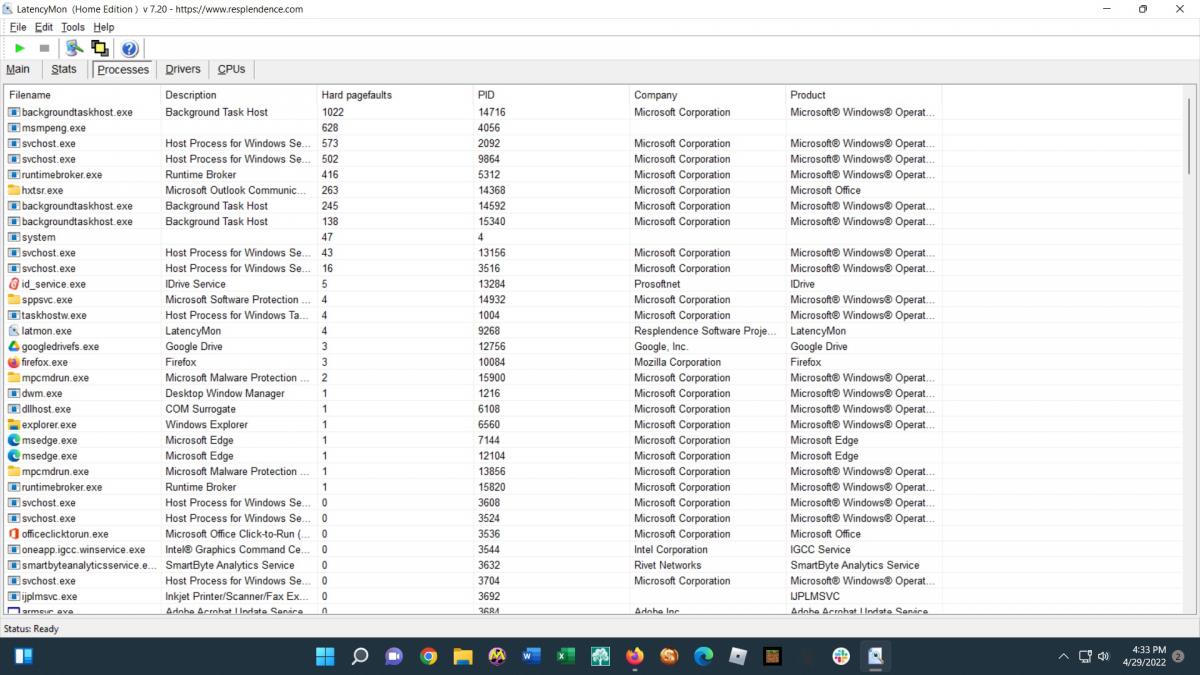Click the folder icon beside explorer.exe
Image resolution: width=1200 pixels, height=675 pixels.
pyautogui.click(x=14, y=425)
